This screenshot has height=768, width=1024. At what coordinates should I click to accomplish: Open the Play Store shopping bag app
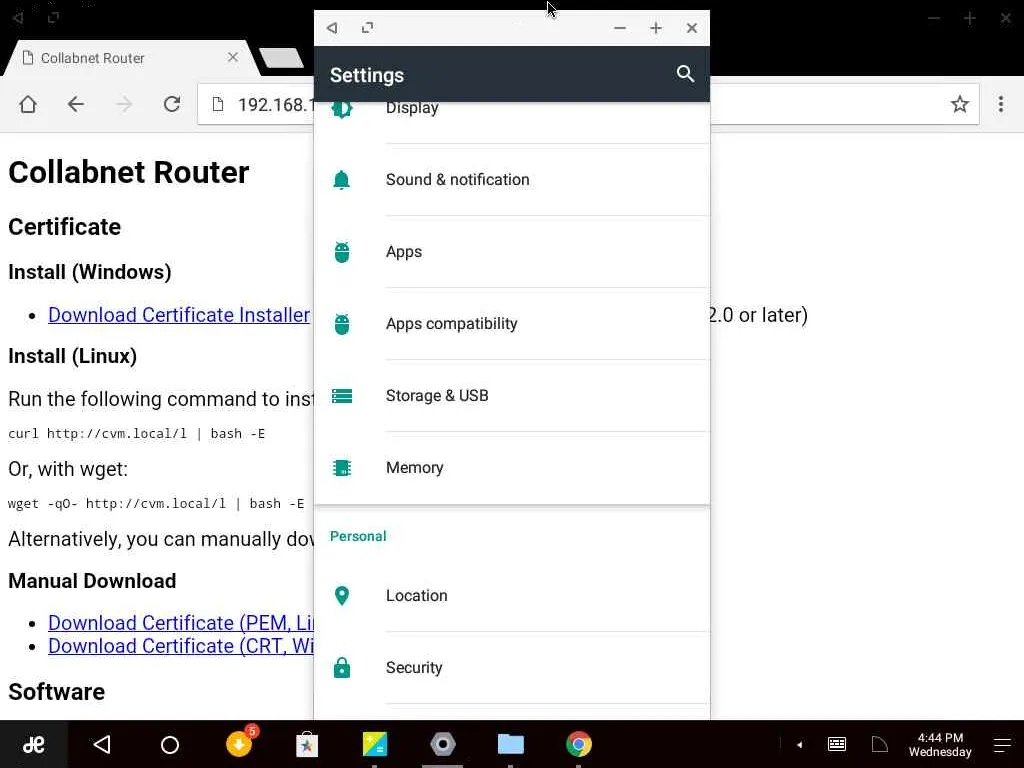pyautogui.click(x=307, y=744)
